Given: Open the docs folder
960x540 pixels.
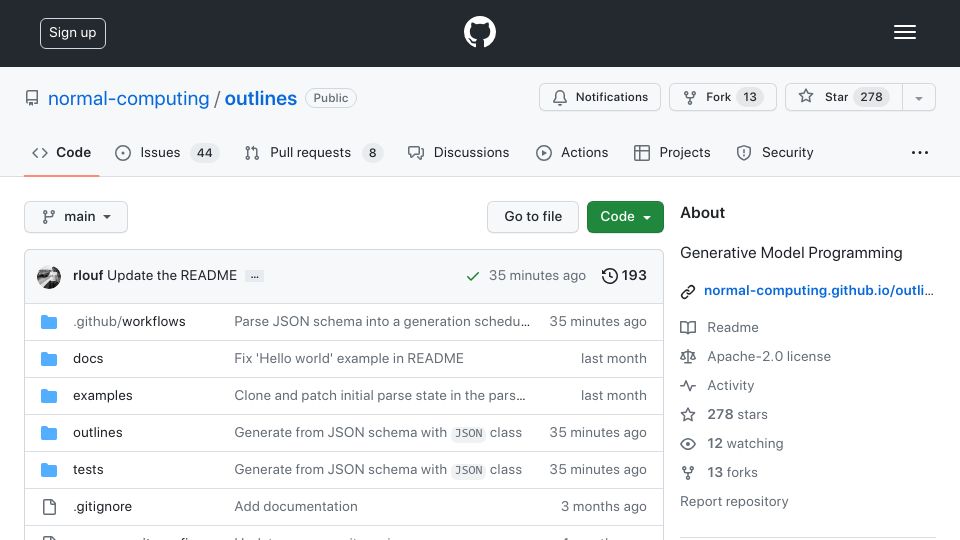Looking at the screenshot, I should pyautogui.click(x=88, y=358).
